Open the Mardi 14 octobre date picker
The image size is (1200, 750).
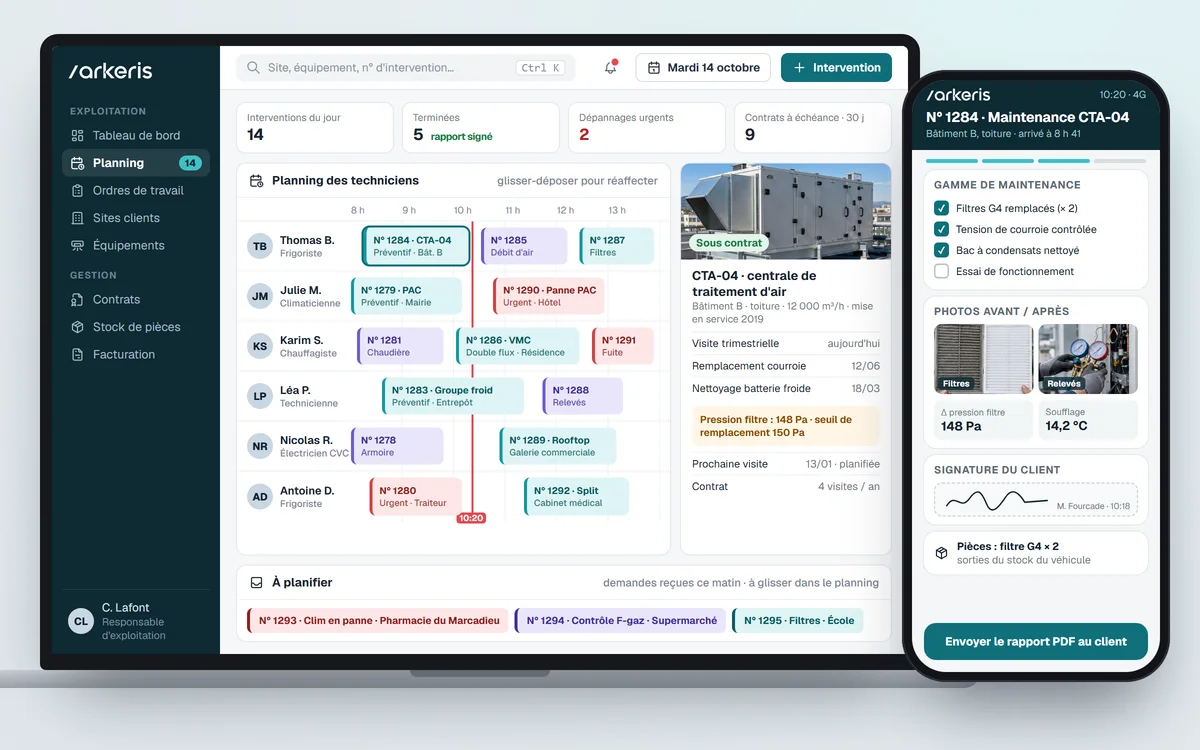tap(703, 68)
